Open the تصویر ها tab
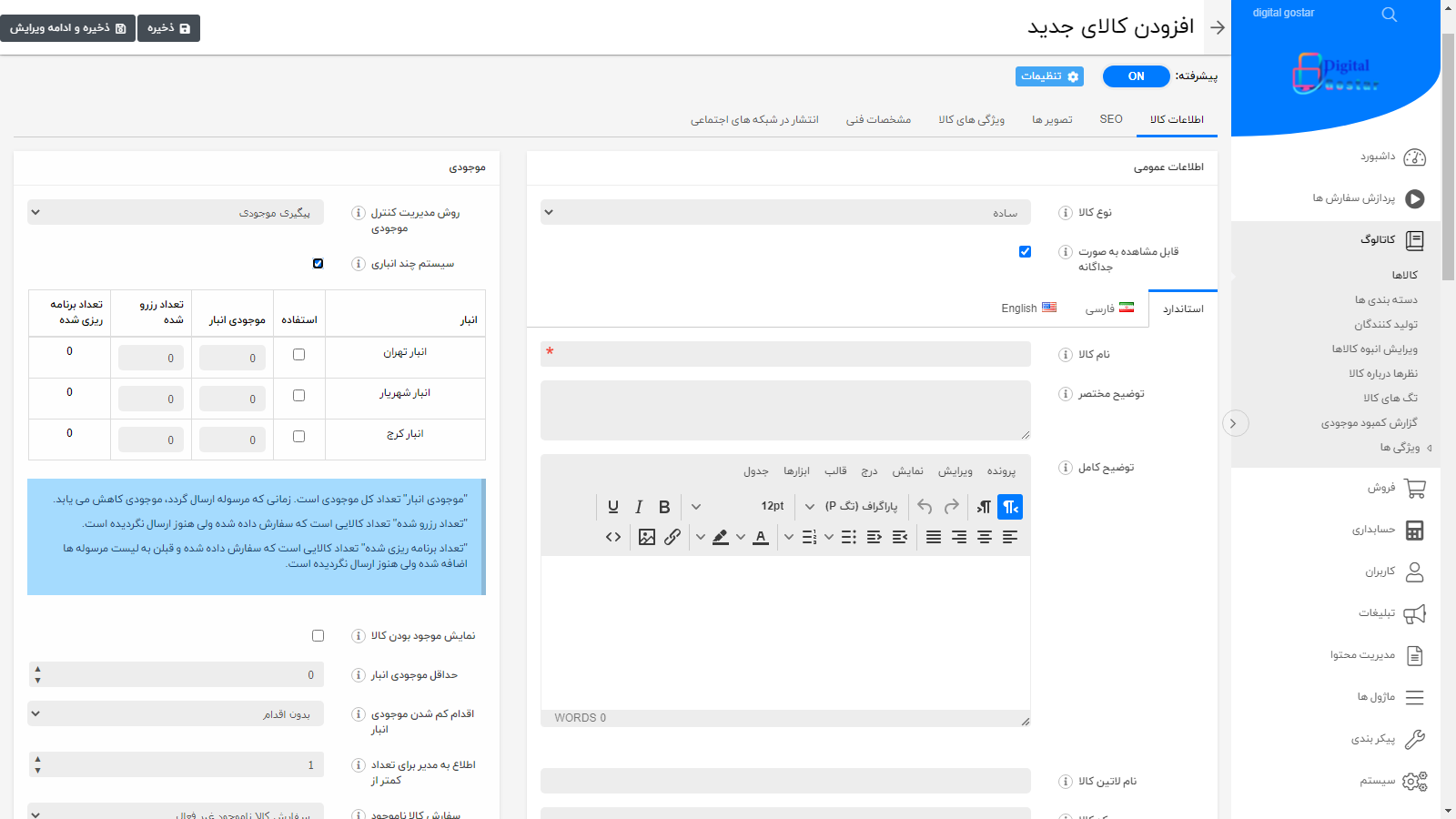This screenshot has height=819, width=1456. click(x=1052, y=119)
